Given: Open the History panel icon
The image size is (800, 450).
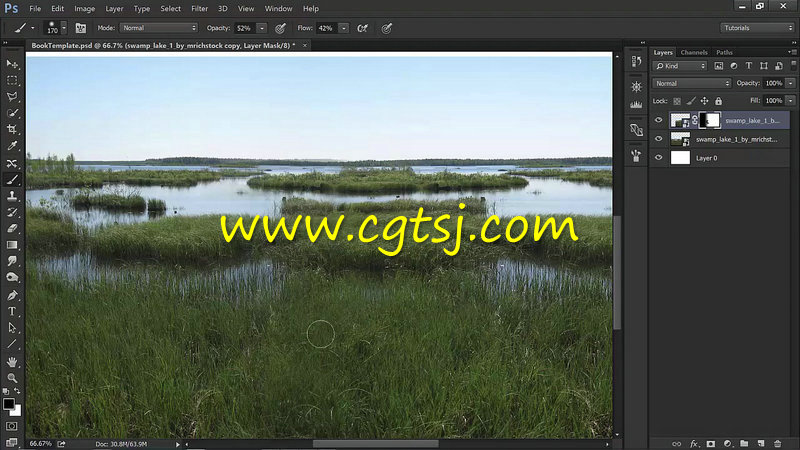Looking at the screenshot, I should (x=636, y=61).
